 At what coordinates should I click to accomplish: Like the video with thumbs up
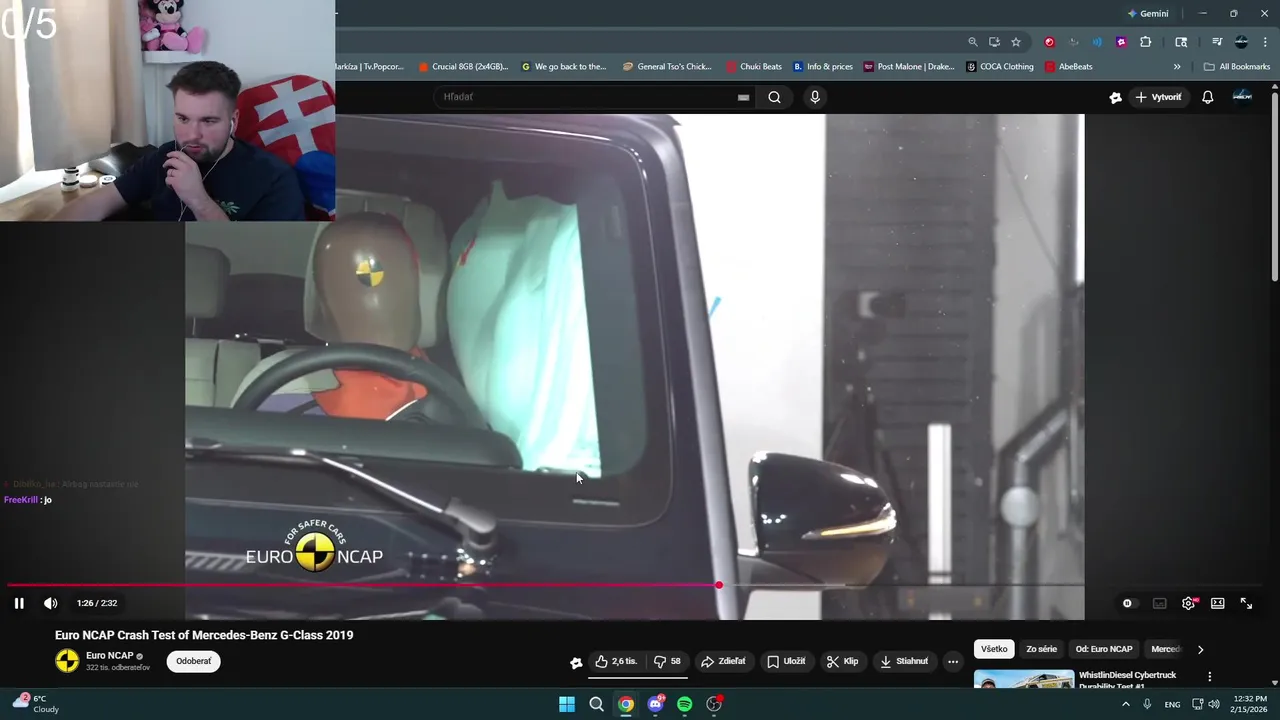(615, 661)
